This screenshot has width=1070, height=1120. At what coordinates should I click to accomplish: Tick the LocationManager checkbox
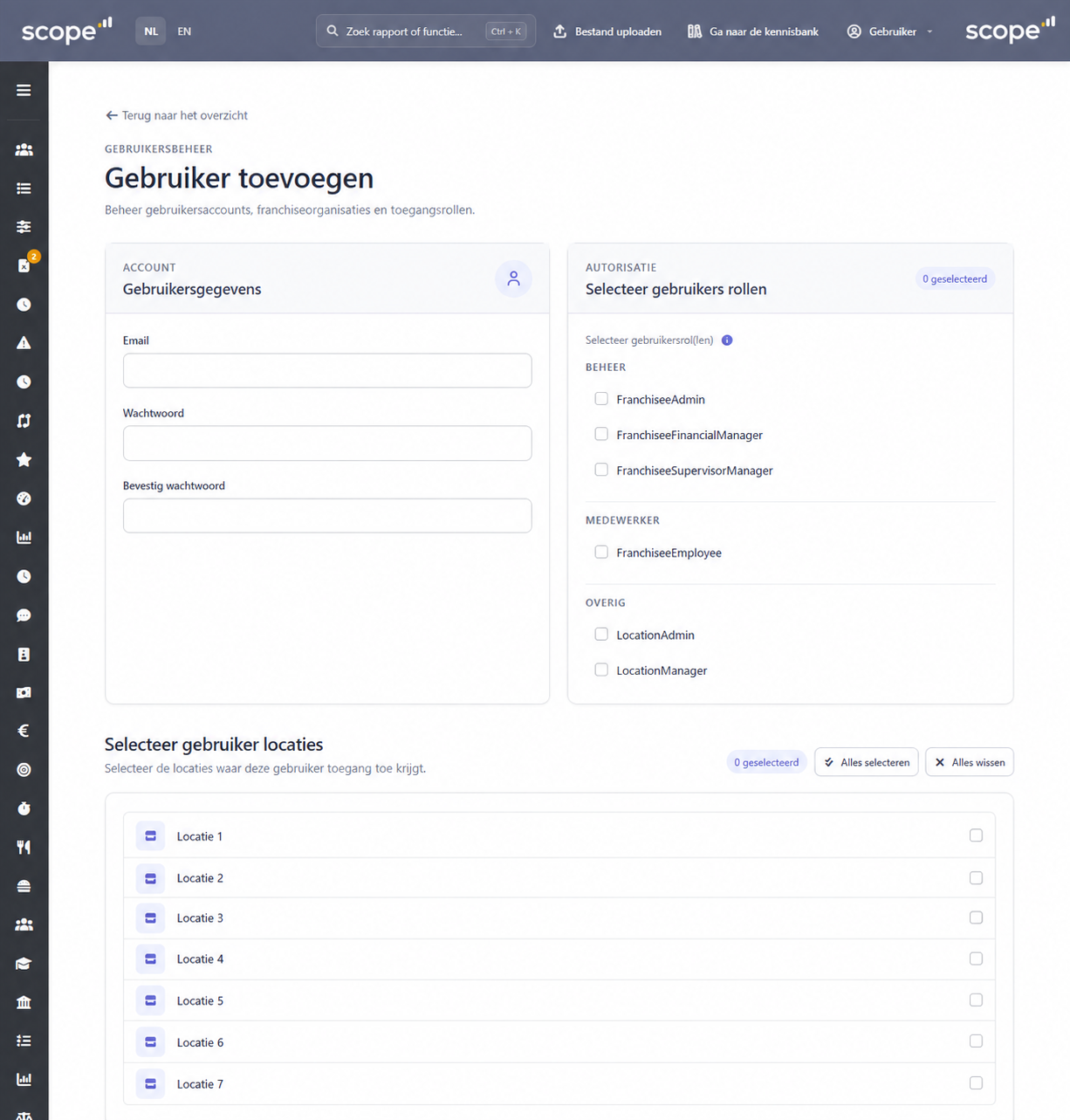(x=601, y=670)
